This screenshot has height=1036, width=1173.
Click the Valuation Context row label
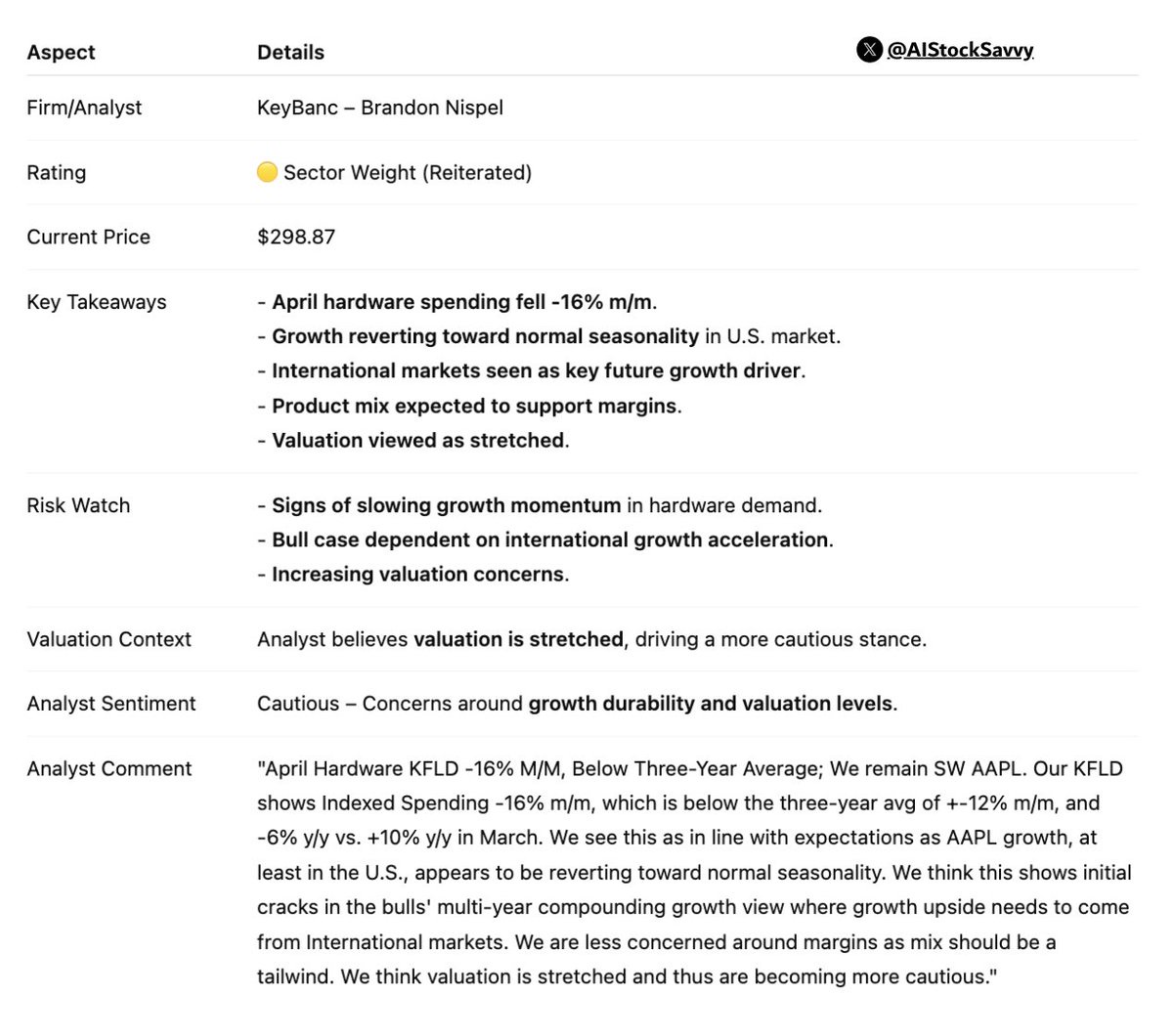[x=109, y=639]
